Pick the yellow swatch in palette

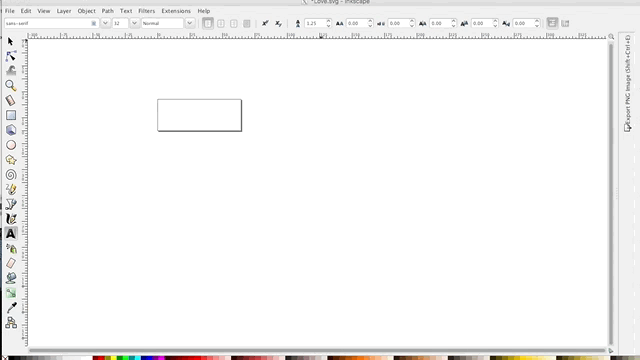[x=113, y=358]
